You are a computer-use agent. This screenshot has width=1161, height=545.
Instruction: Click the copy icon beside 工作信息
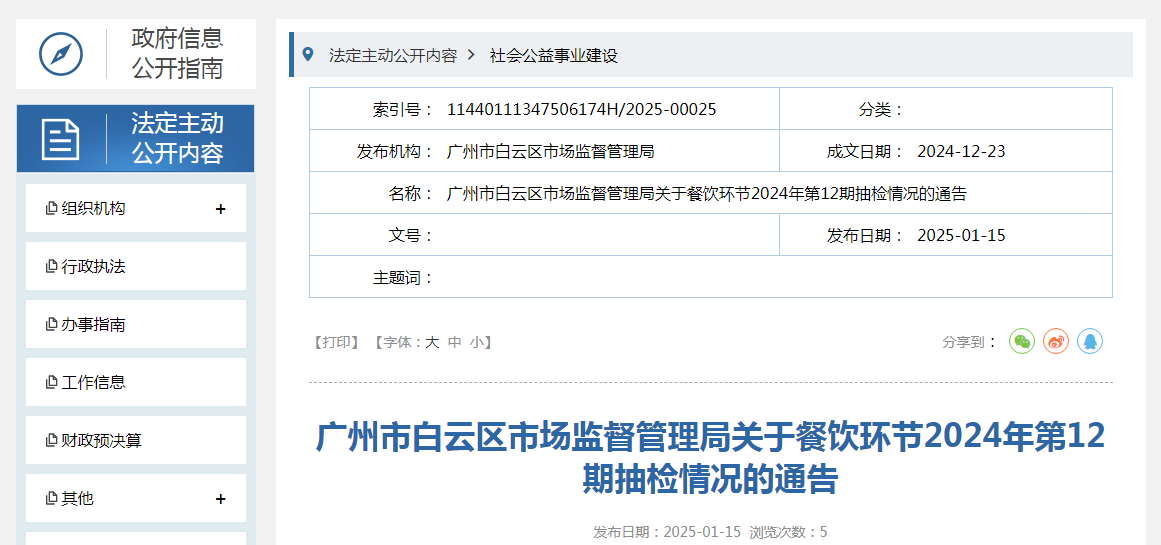pyautogui.click(x=51, y=383)
